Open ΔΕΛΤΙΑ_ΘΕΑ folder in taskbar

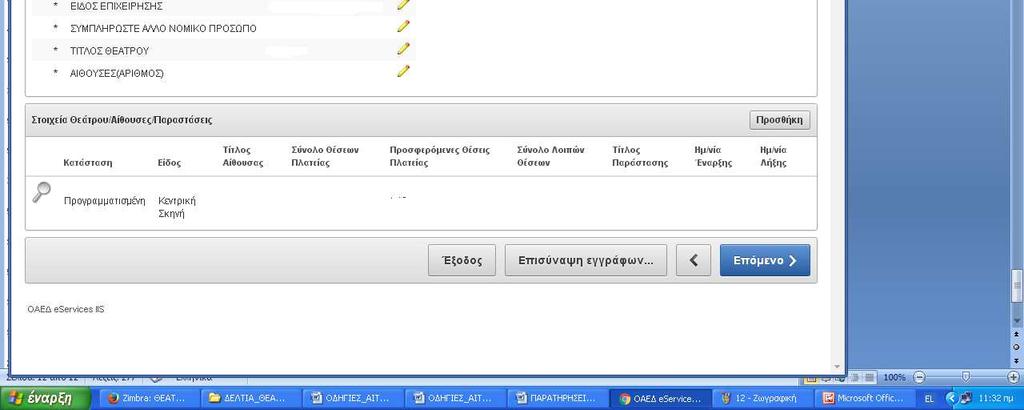[249, 398]
